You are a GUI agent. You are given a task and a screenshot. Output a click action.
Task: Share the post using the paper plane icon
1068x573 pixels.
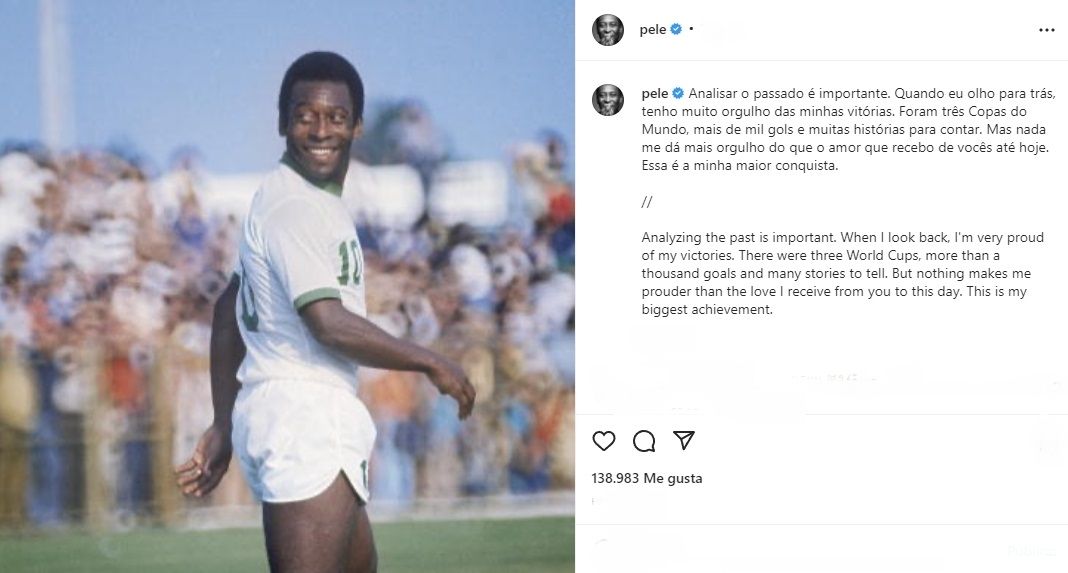[x=684, y=441]
